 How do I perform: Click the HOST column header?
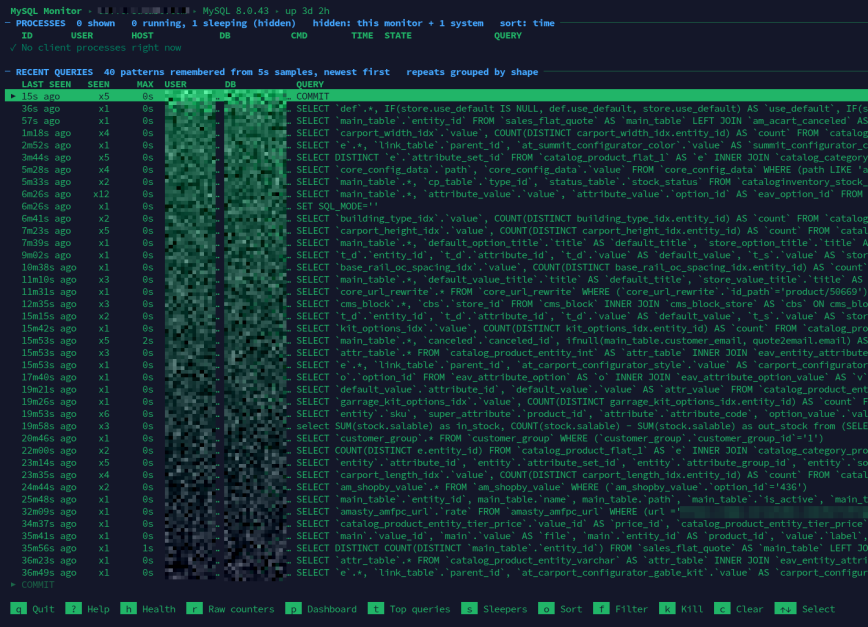coord(142,35)
